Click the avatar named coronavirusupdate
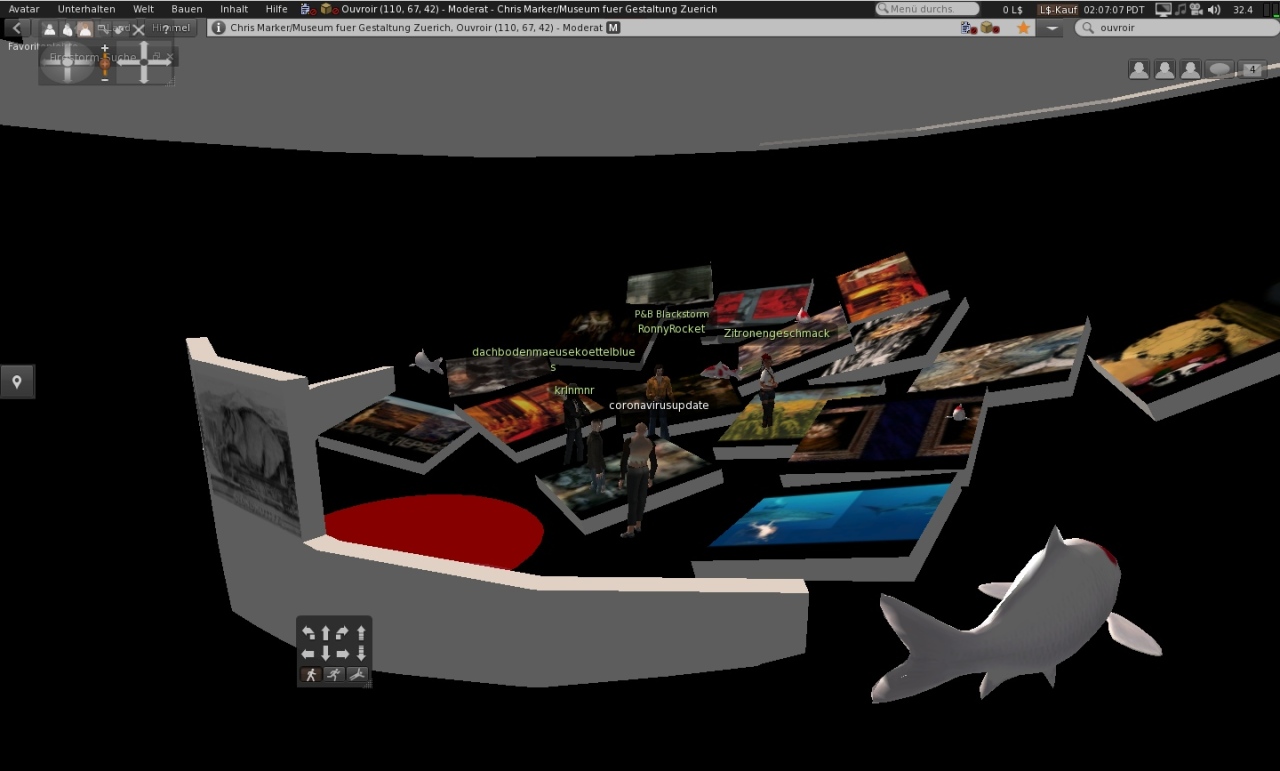The height and width of the screenshot is (771, 1280). 637,478
